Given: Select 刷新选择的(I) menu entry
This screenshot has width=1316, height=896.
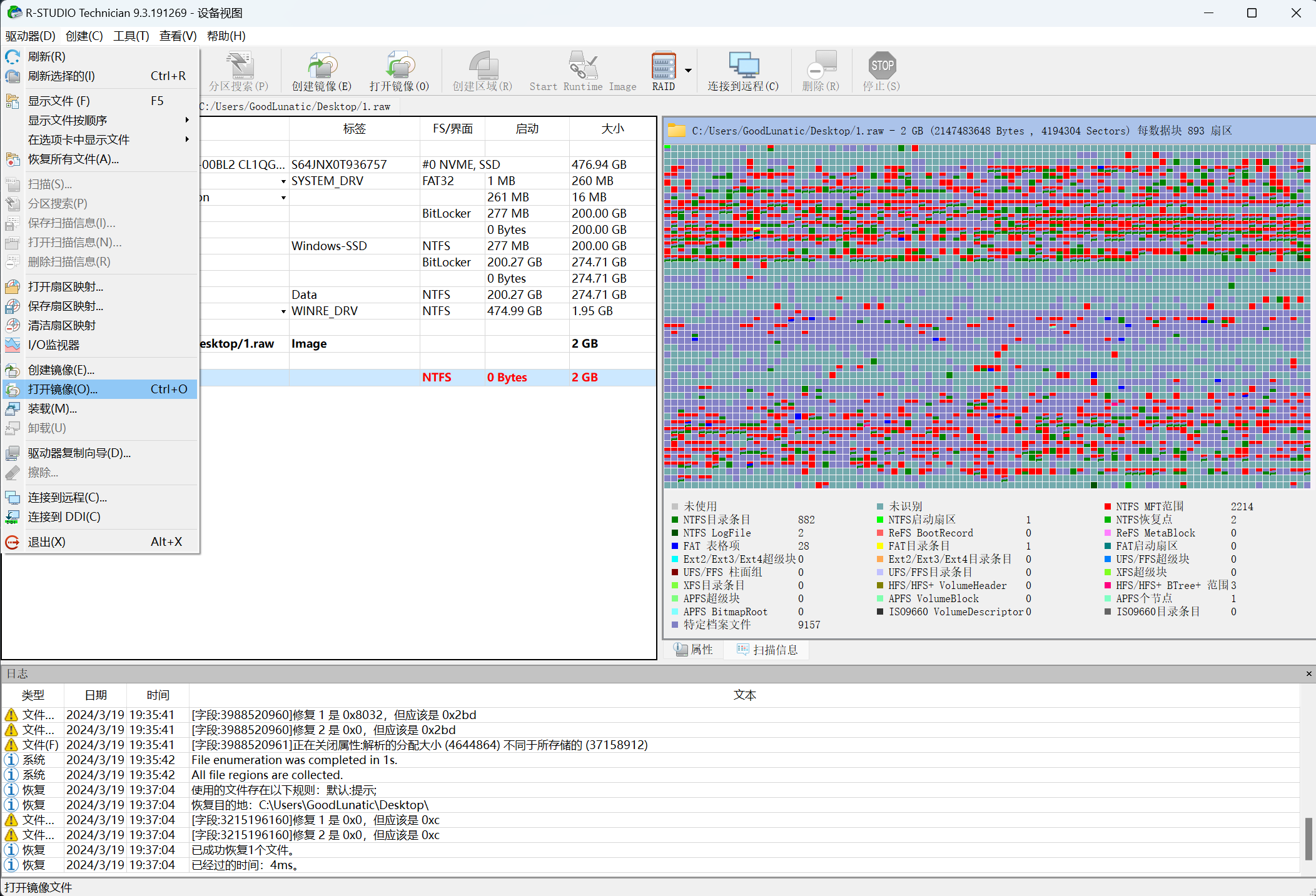Looking at the screenshot, I should click(100, 76).
